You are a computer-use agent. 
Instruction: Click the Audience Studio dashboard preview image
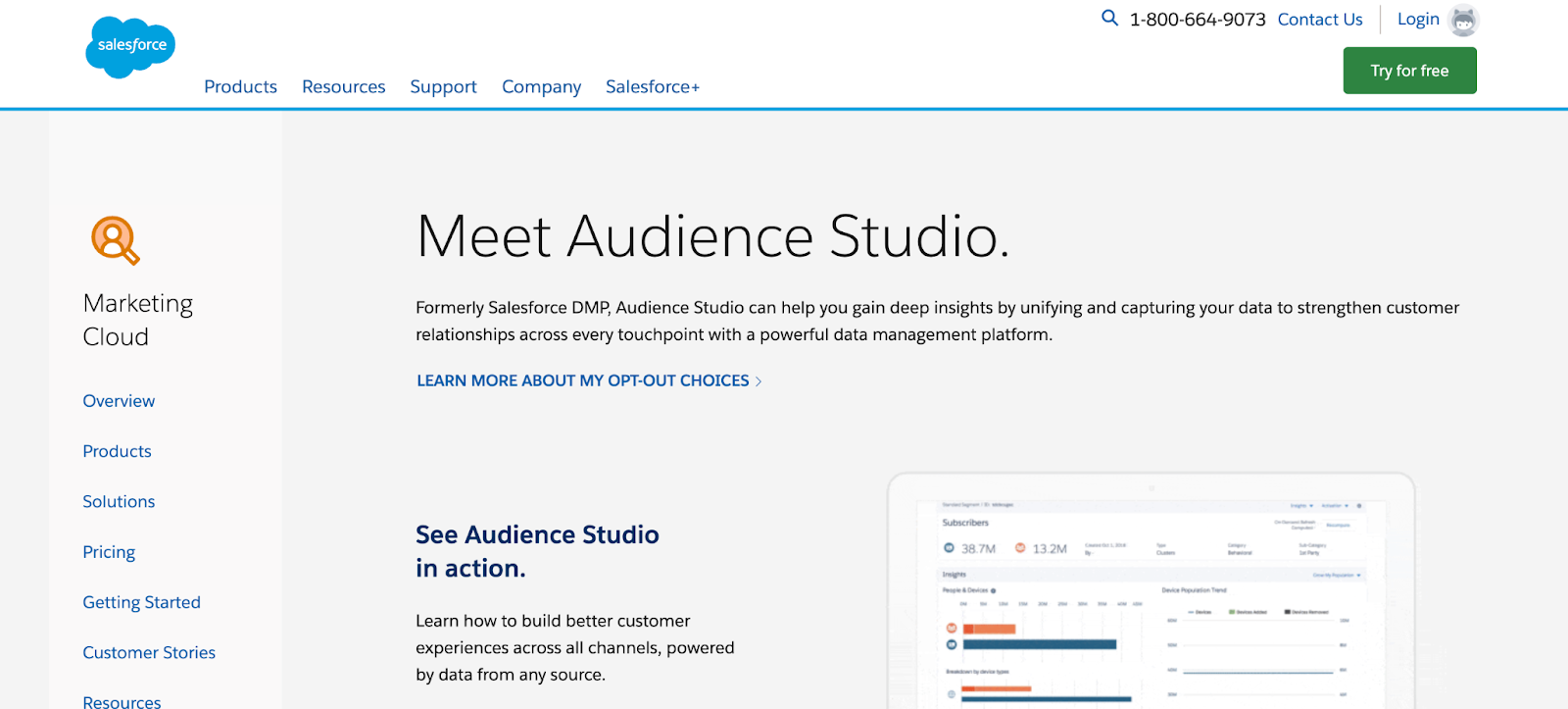1151,590
